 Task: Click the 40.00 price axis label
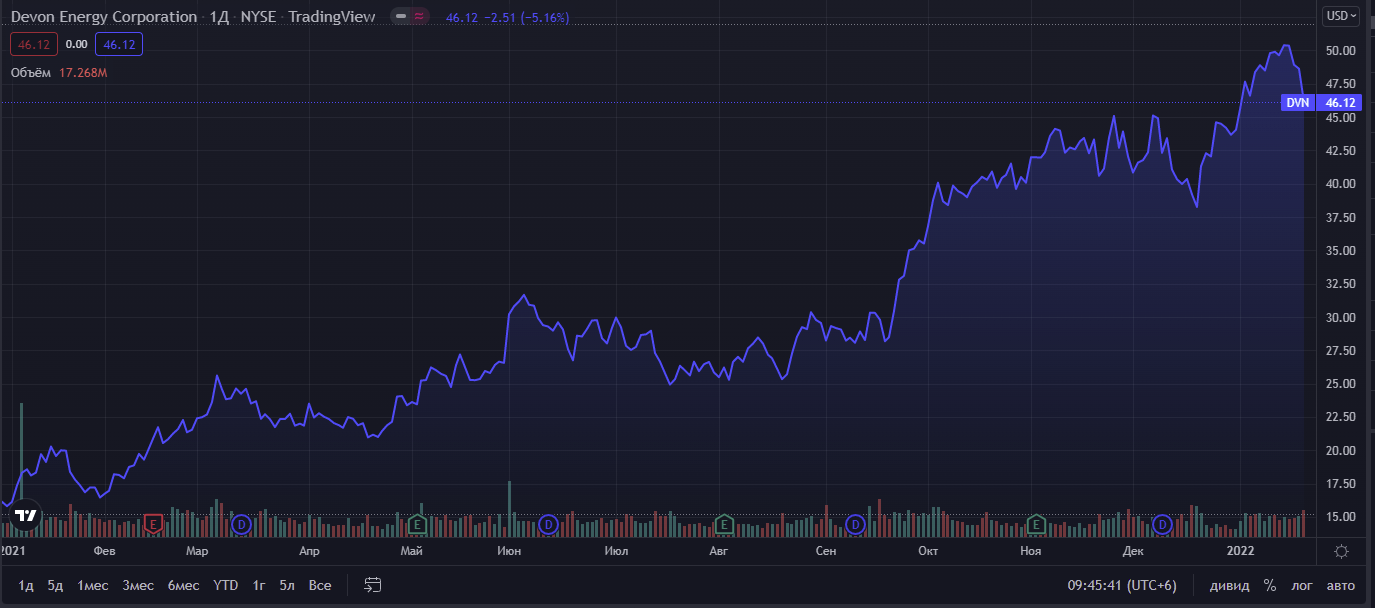pyautogui.click(x=1340, y=184)
